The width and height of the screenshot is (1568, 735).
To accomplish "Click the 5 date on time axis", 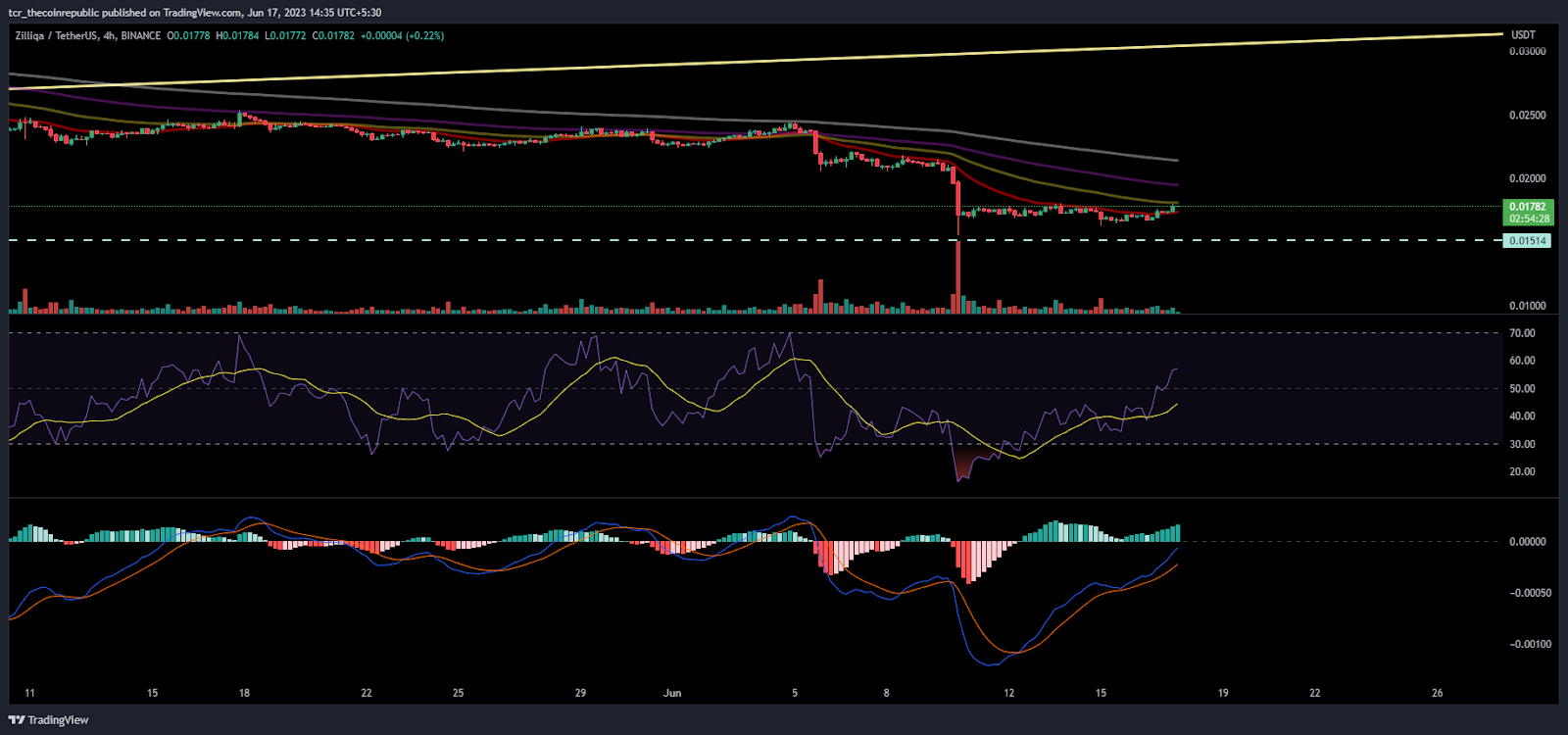I will coord(795,693).
